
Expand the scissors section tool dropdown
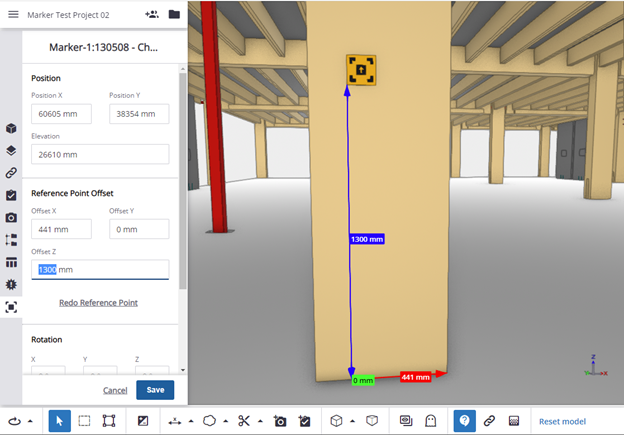click(260, 422)
